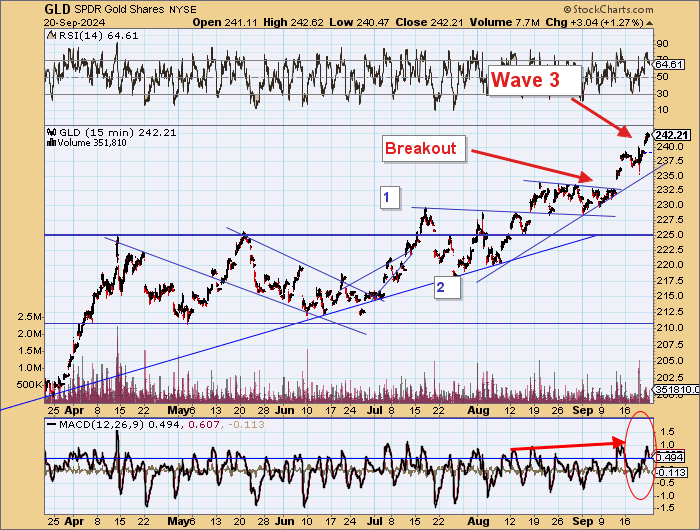The width and height of the screenshot is (700, 530).
Task: Select the High 242.62 value
Action: [293, 22]
